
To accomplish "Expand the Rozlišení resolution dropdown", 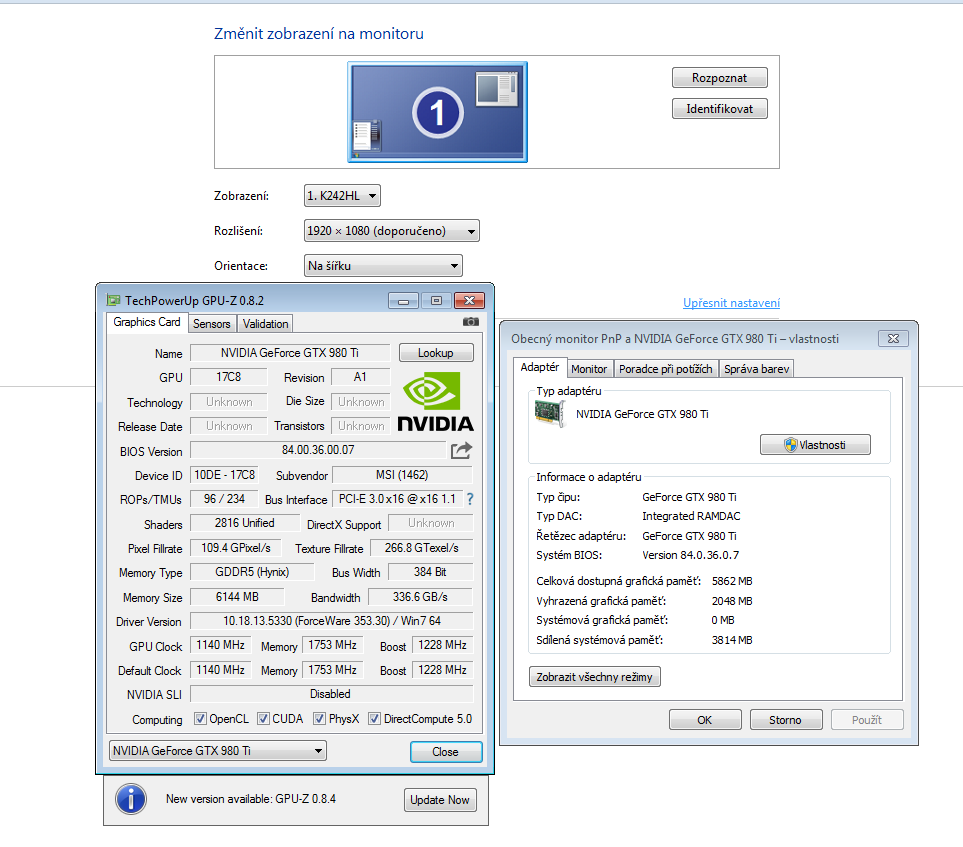I will coord(391,231).
